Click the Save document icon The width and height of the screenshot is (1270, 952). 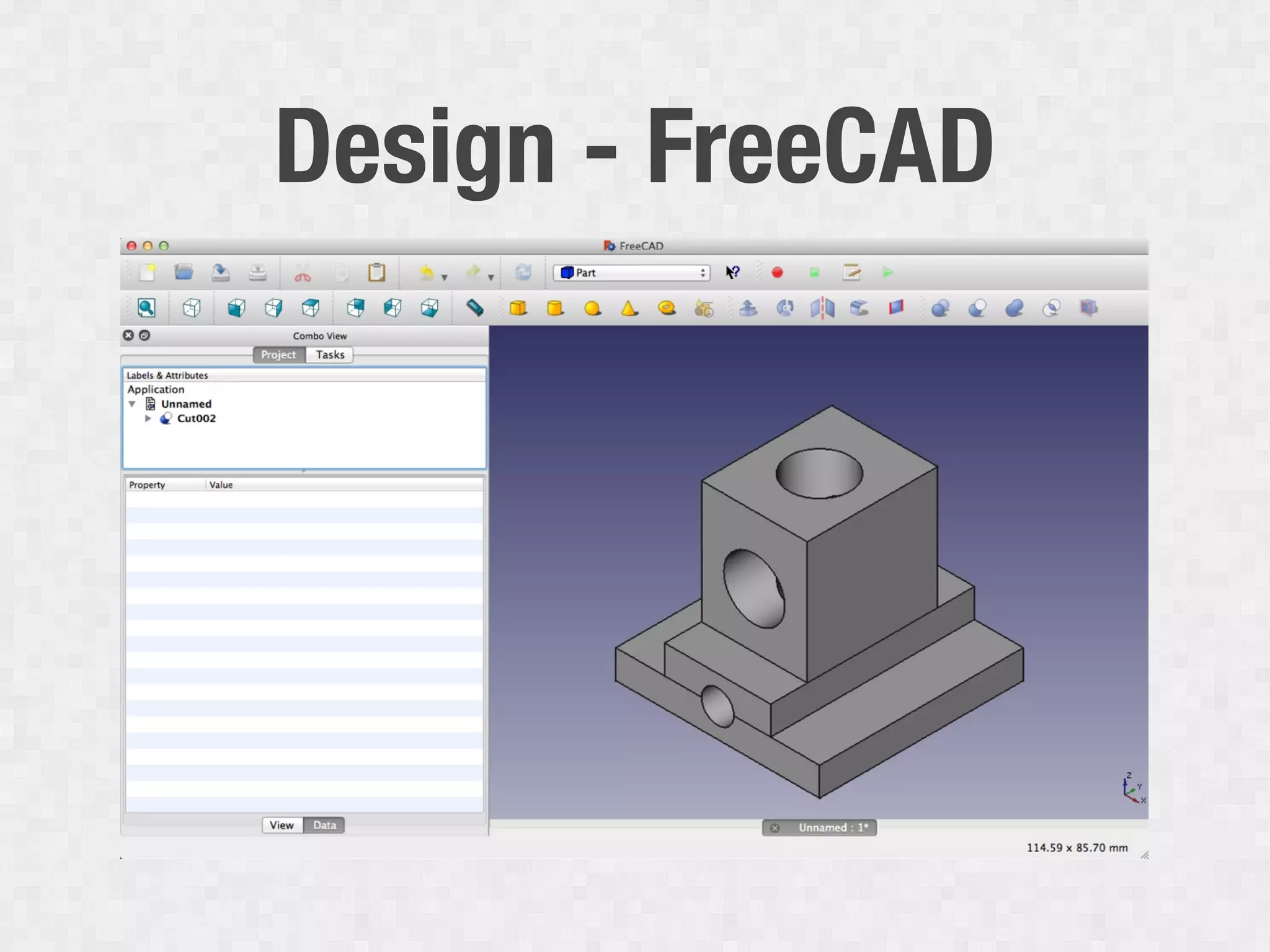(x=220, y=273)
